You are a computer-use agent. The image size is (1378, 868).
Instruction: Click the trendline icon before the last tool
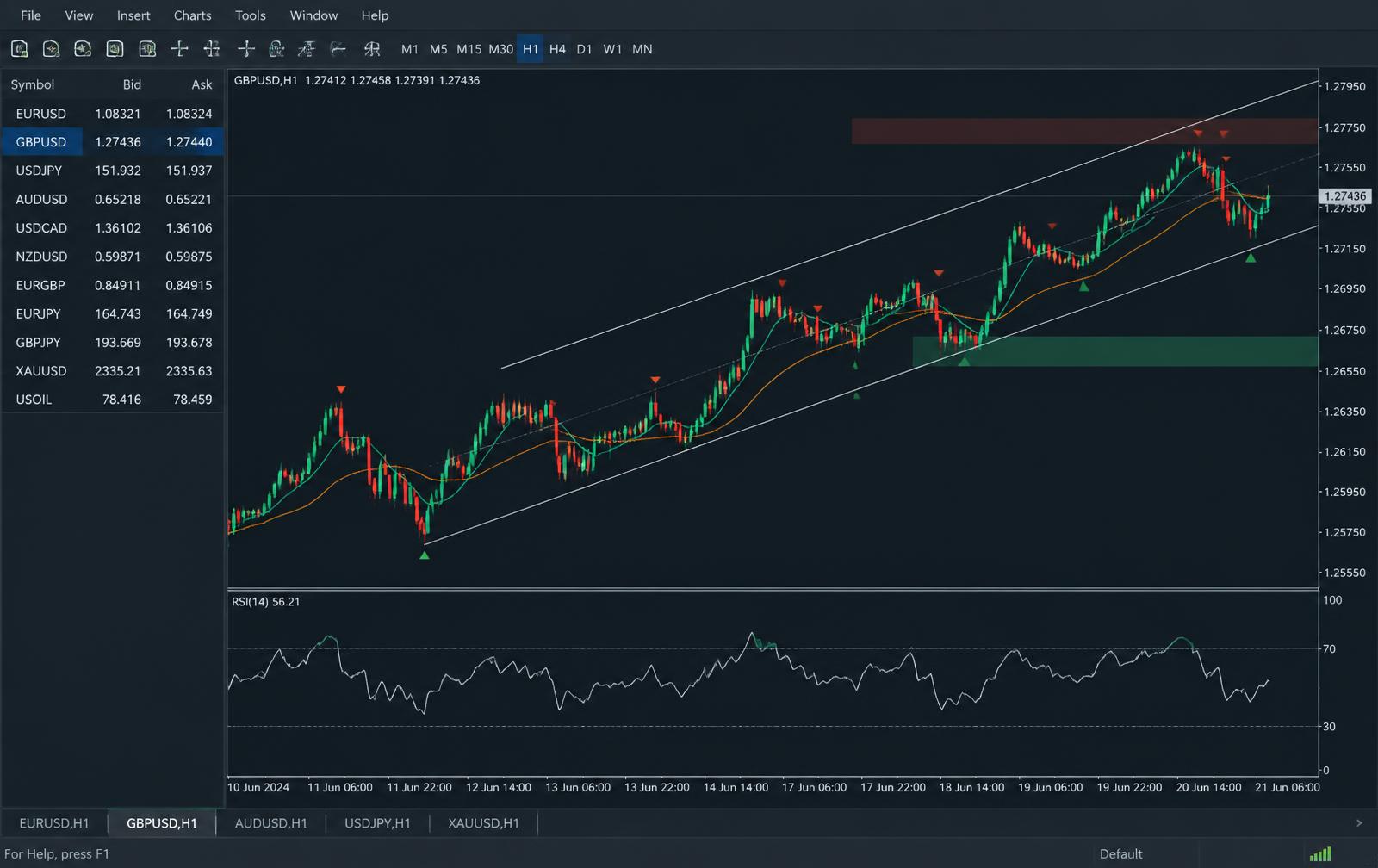(338, 49)
